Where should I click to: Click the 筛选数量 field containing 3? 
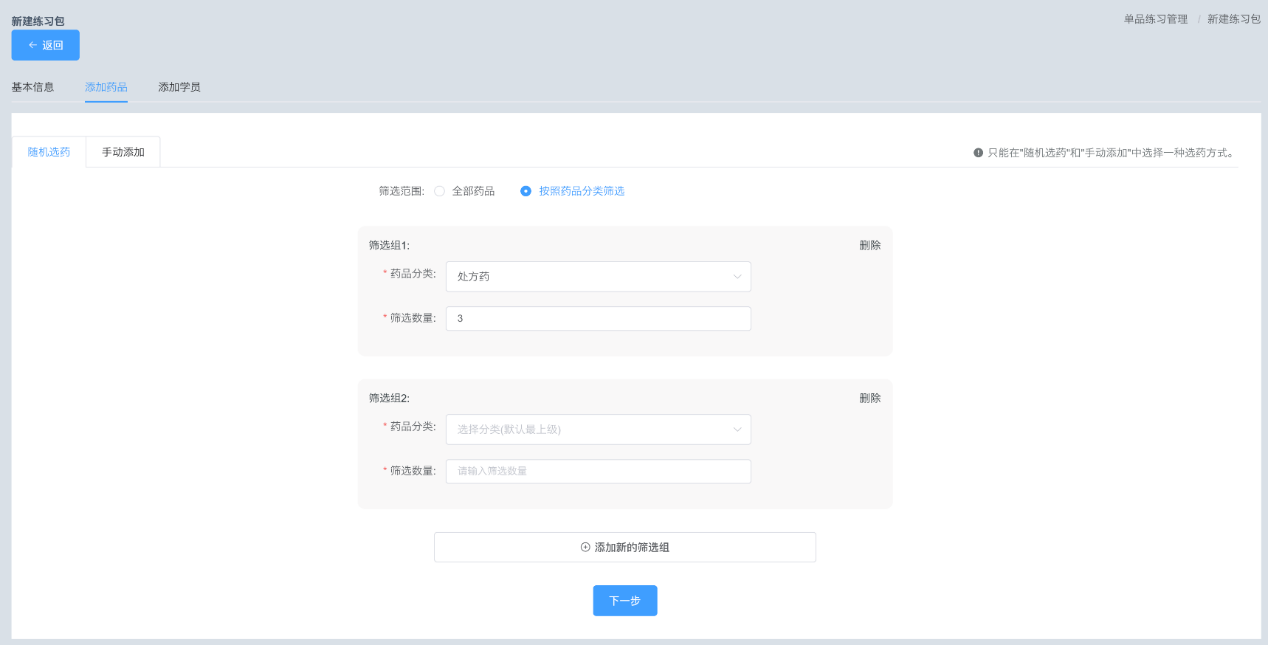598,318
